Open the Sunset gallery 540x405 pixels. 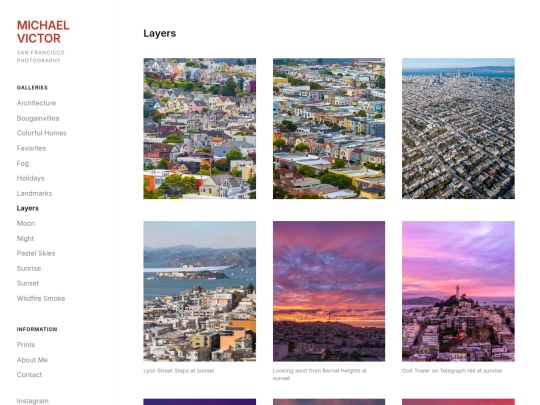pos(28,283)
